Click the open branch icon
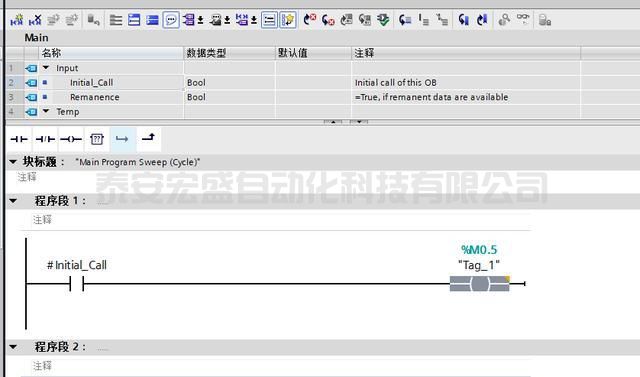The width and height of the screenshot is (640, 377). click(122, 139)
